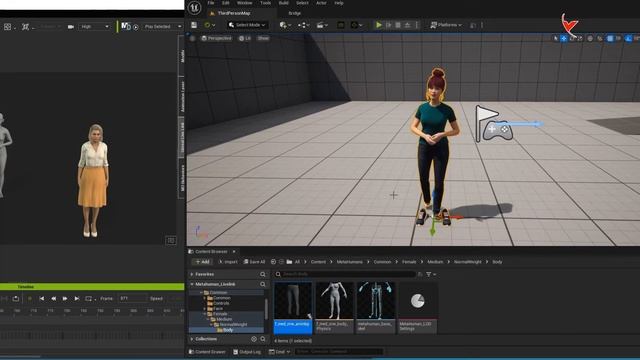Toggle the surface snapping globe icon

click(x=590, y=38)
